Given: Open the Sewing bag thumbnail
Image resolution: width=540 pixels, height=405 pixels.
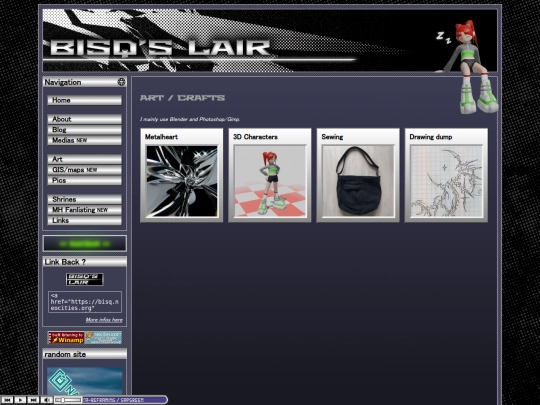Looking at the screenshot, I should point(358,181).
